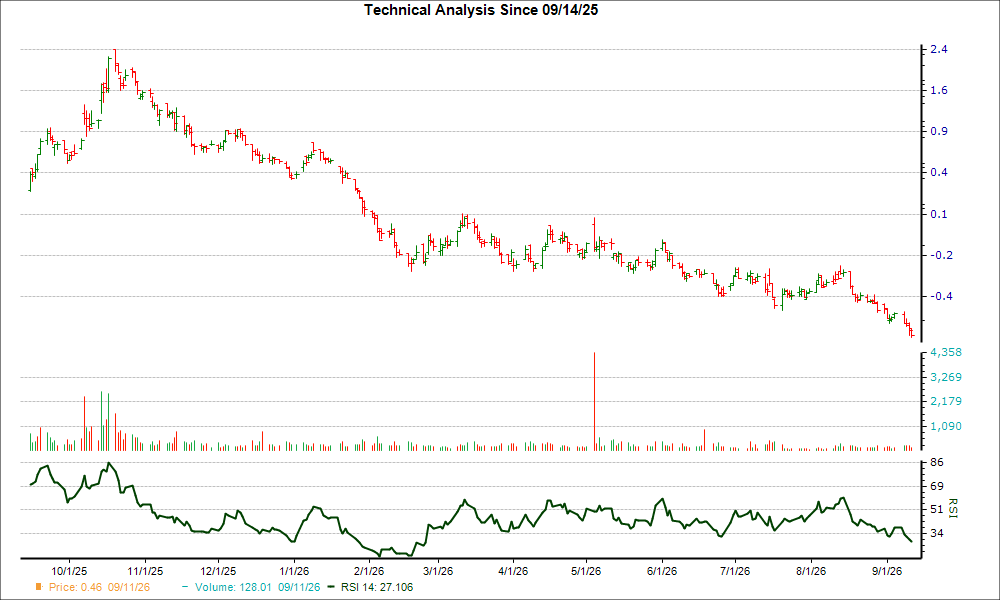
Task: Click the '2,179' volume axis label
Action: [946, 402]
